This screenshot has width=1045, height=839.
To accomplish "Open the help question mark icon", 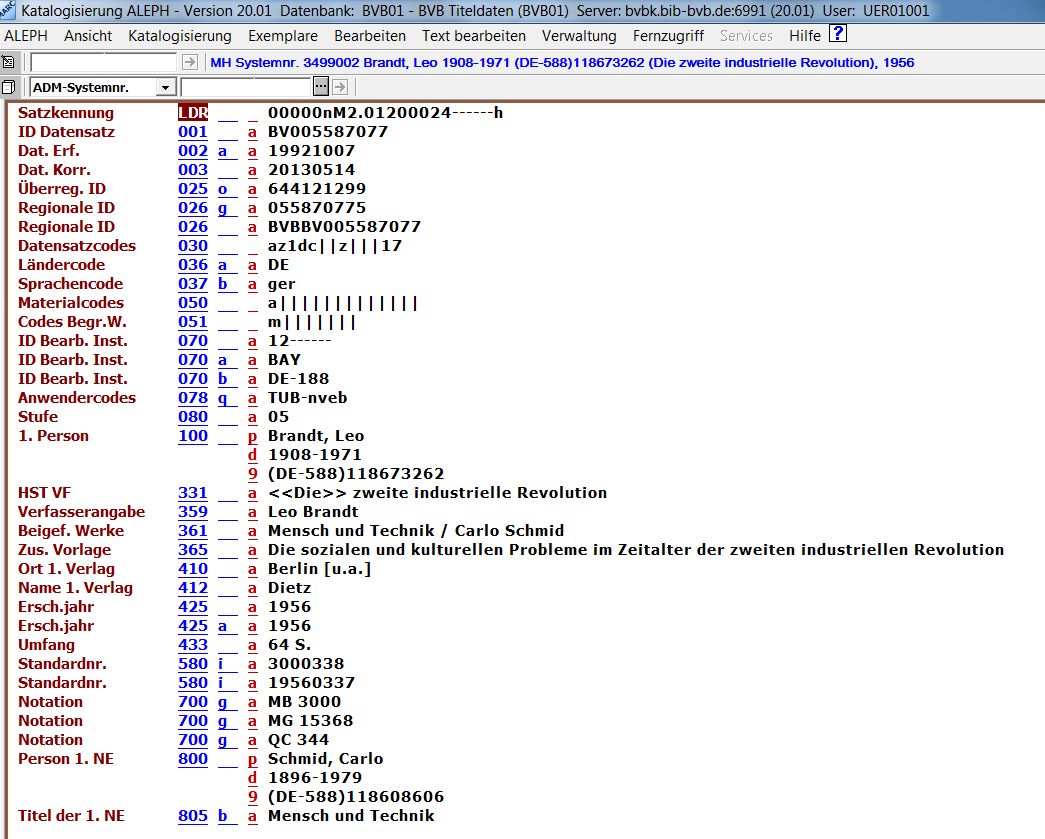I will coord(838,34).
